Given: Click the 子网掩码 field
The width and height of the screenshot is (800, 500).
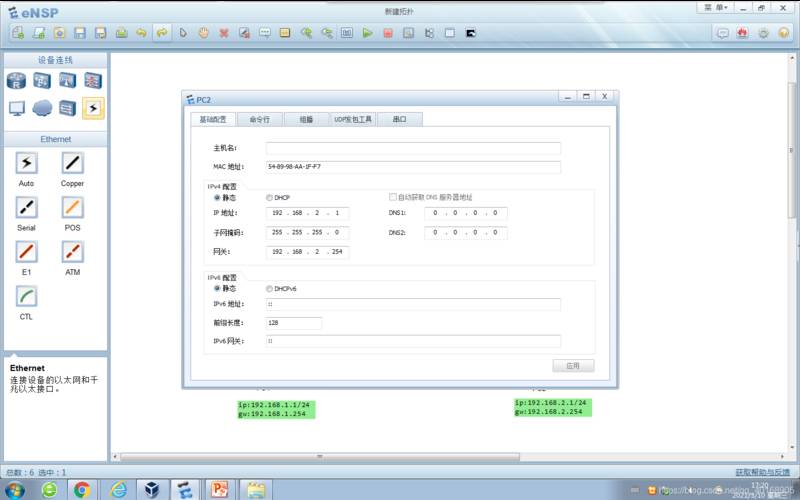Looking at the screenshot, I should 308,233.
